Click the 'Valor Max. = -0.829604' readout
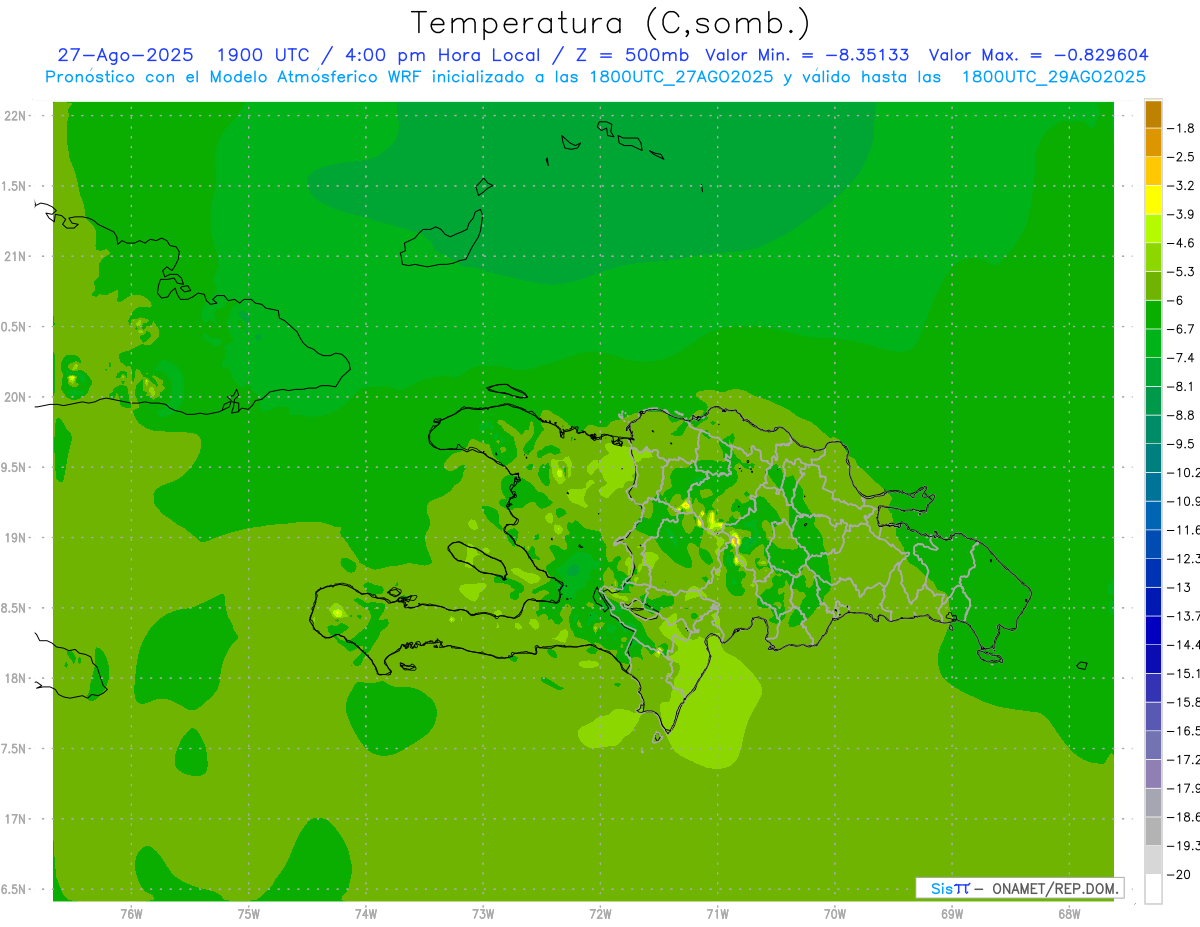1200x927 pixels. [1039, 55]
